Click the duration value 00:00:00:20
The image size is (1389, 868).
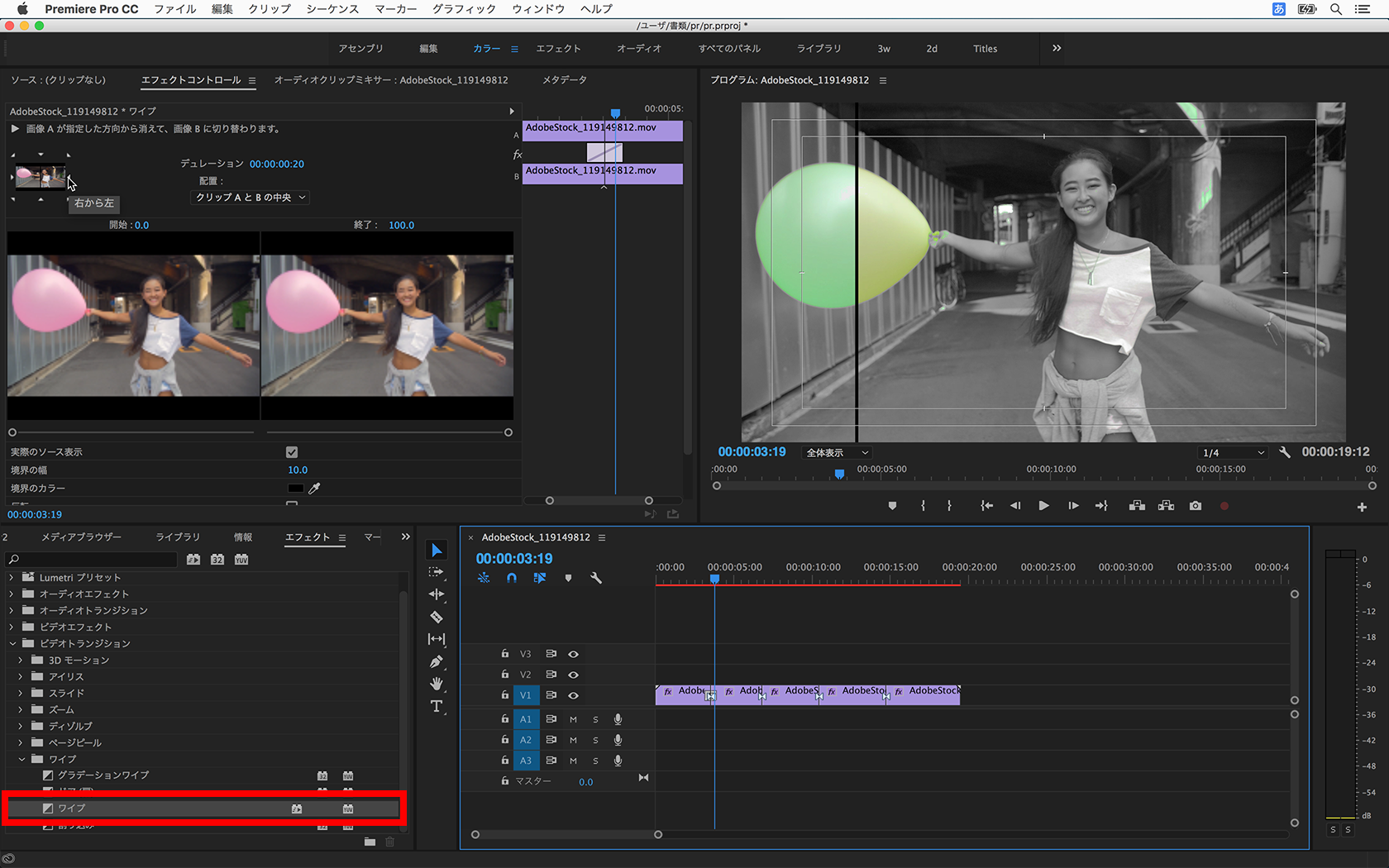277,165
